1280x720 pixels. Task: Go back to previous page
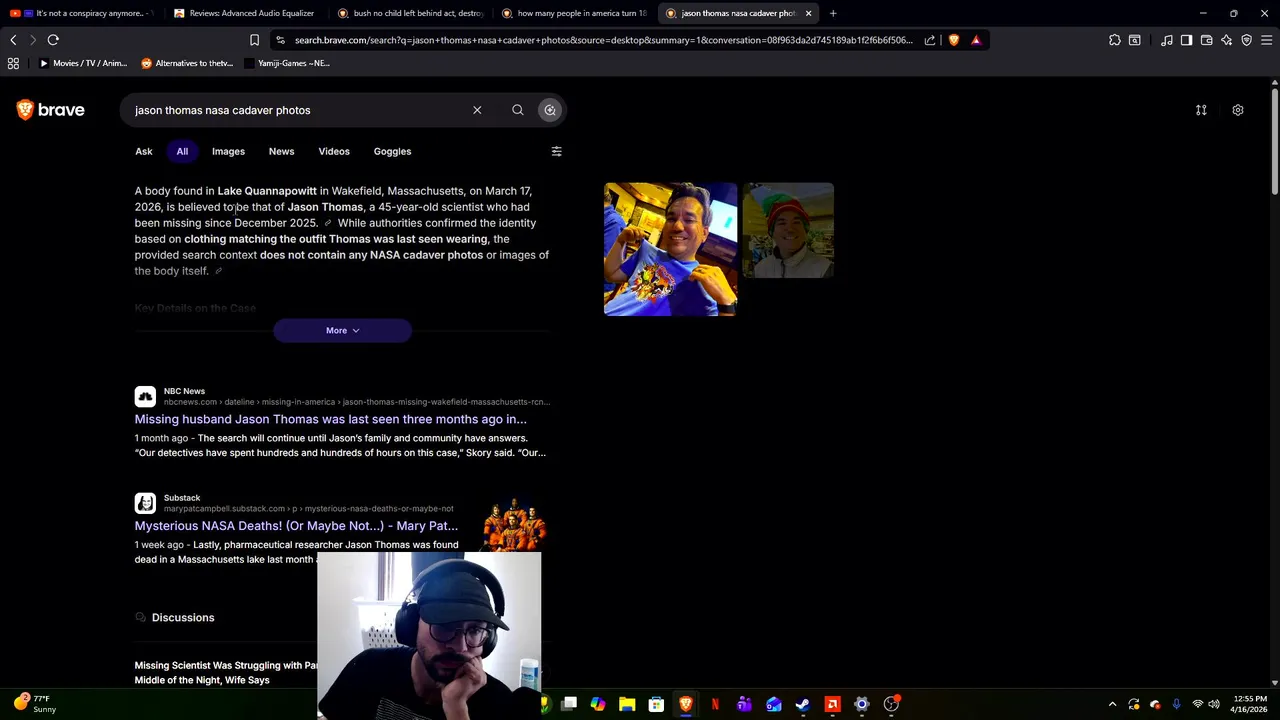(x=13, y=40)
